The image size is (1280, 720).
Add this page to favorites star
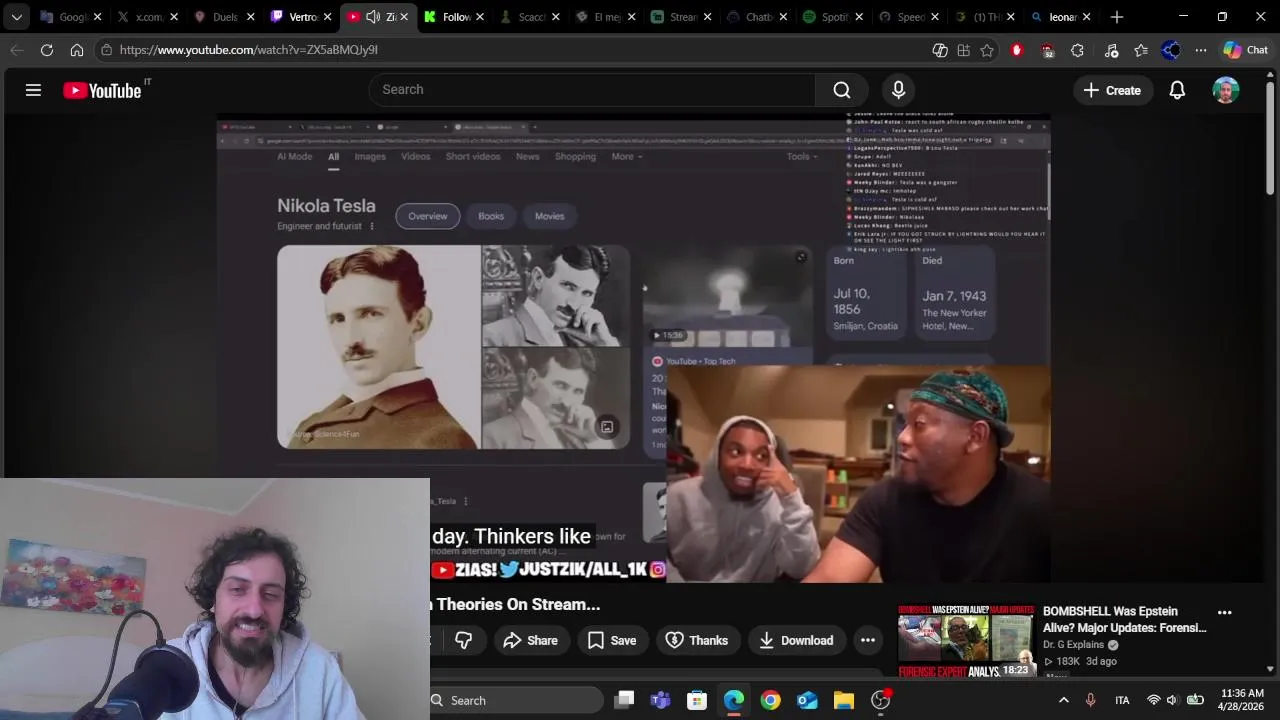(987, 50)
